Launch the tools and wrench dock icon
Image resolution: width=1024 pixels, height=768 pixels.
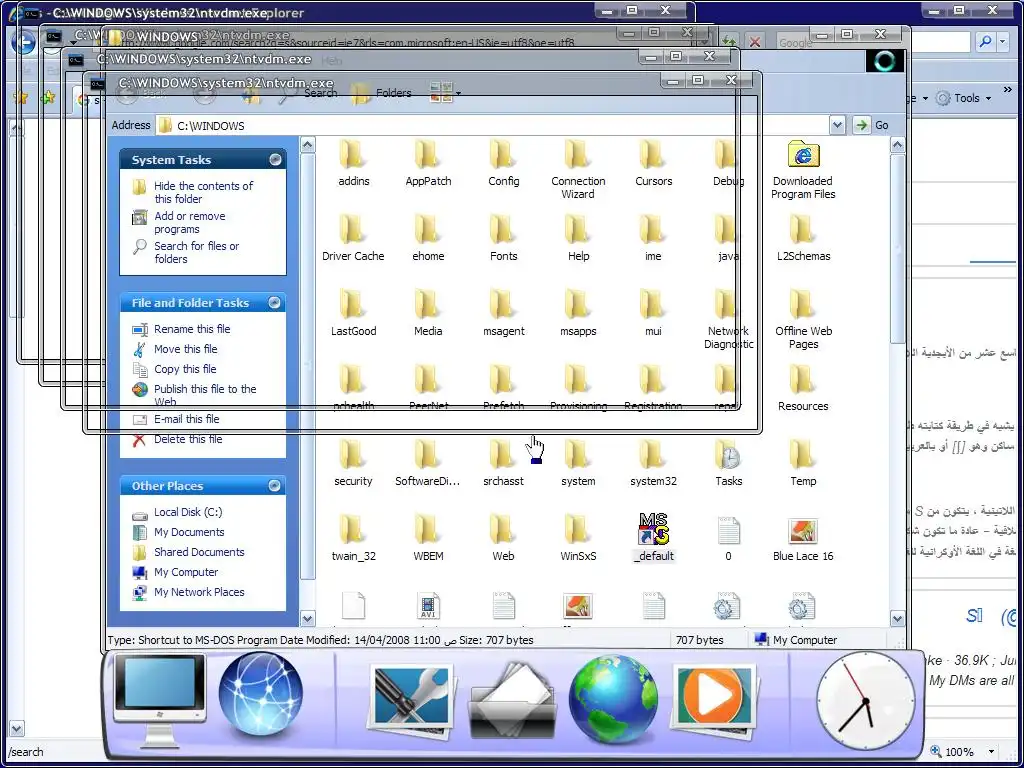pyautogui.click(x=412, y=701)
